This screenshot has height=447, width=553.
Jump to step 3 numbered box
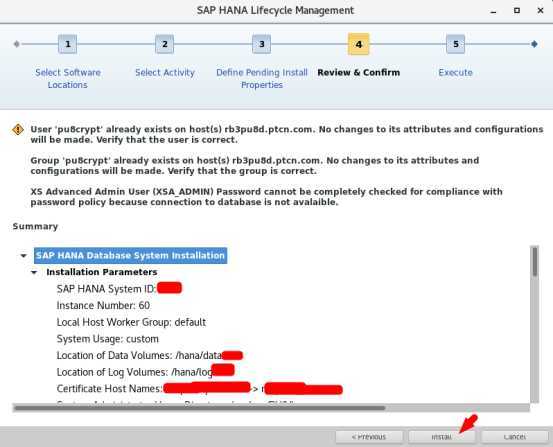point(262,44)
